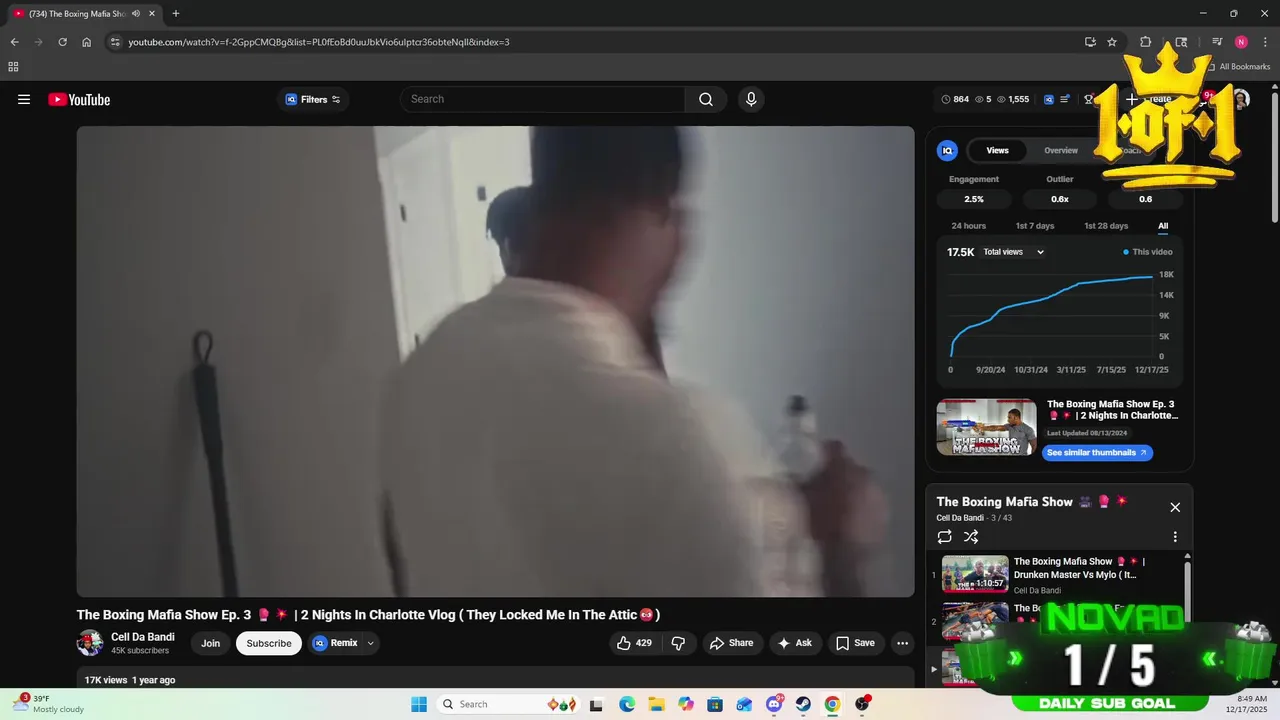Focus the YouTube search box
Image resolution: width=1280 pixels, height=720 pixels.
pos(543,99)
